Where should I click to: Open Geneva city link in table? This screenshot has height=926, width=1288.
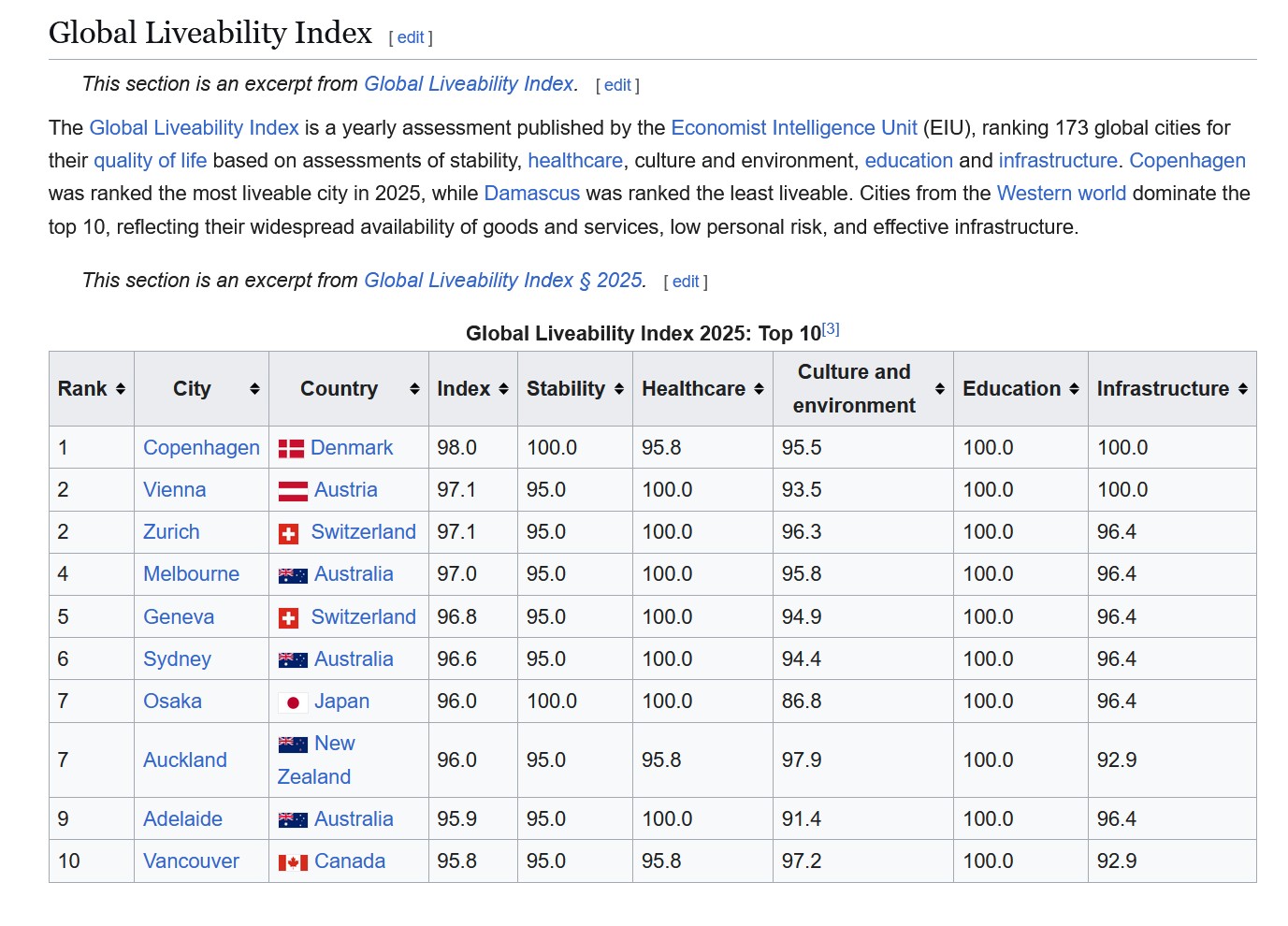[x=179, y=617]
